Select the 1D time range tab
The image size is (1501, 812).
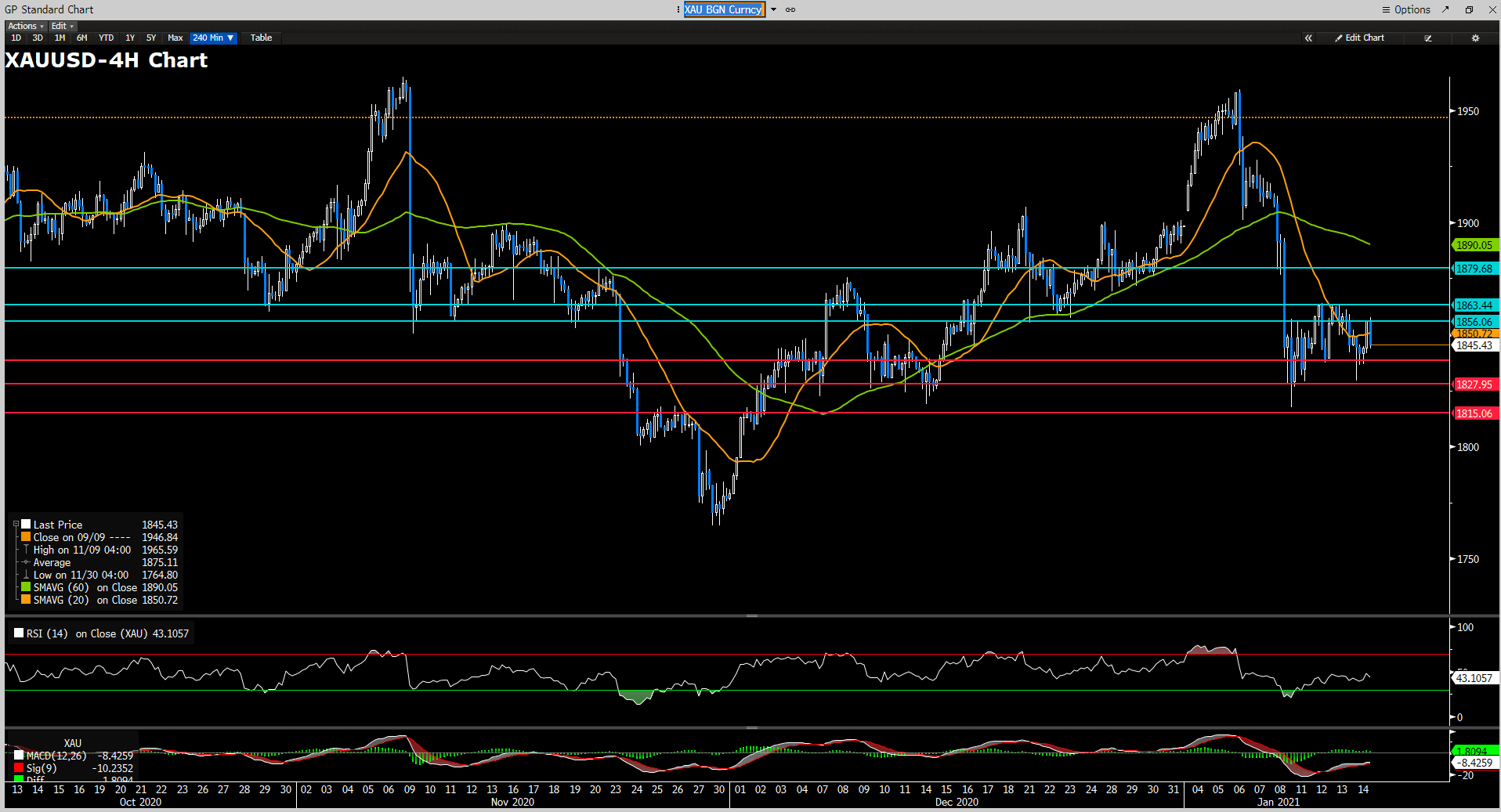(x=16, y=38)
